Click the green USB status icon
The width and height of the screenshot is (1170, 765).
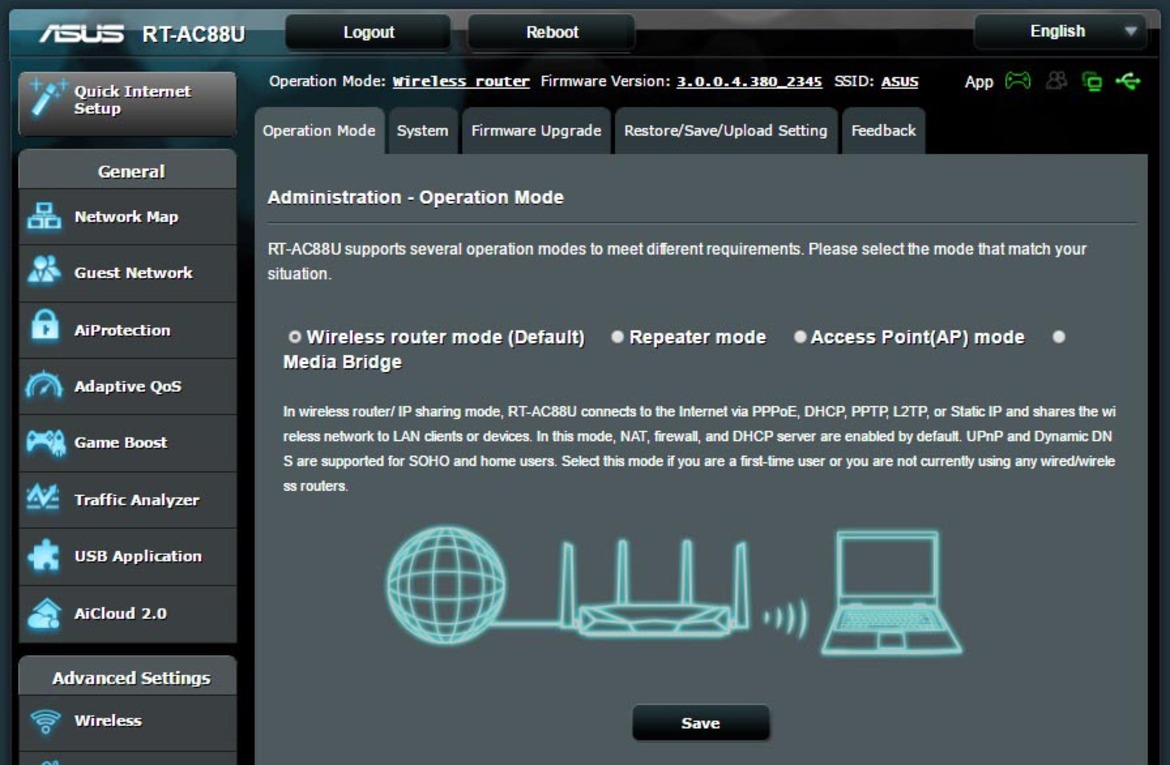pyautogui.click(x=1127, y=80)
